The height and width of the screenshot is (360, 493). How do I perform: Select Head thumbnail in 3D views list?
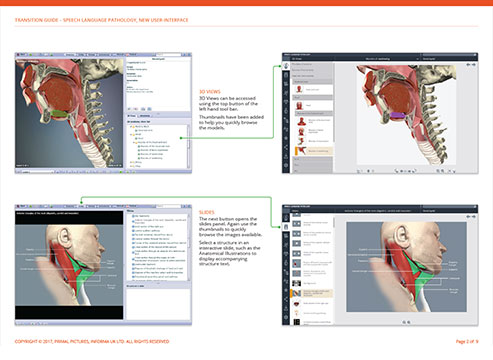tap(314, 105)
